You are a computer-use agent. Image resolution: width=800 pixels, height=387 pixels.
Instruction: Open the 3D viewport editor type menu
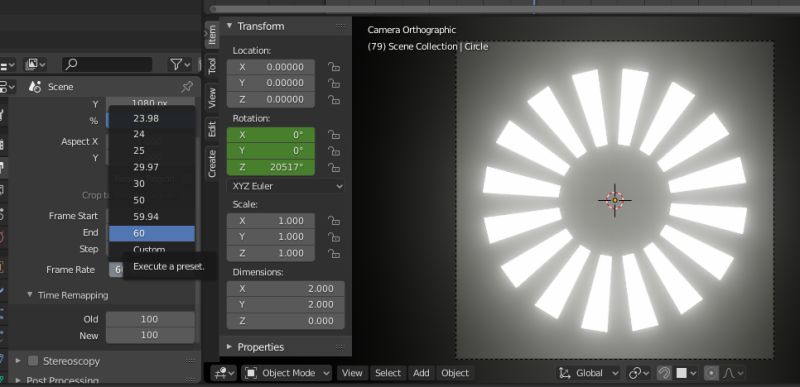coord(224,373)
